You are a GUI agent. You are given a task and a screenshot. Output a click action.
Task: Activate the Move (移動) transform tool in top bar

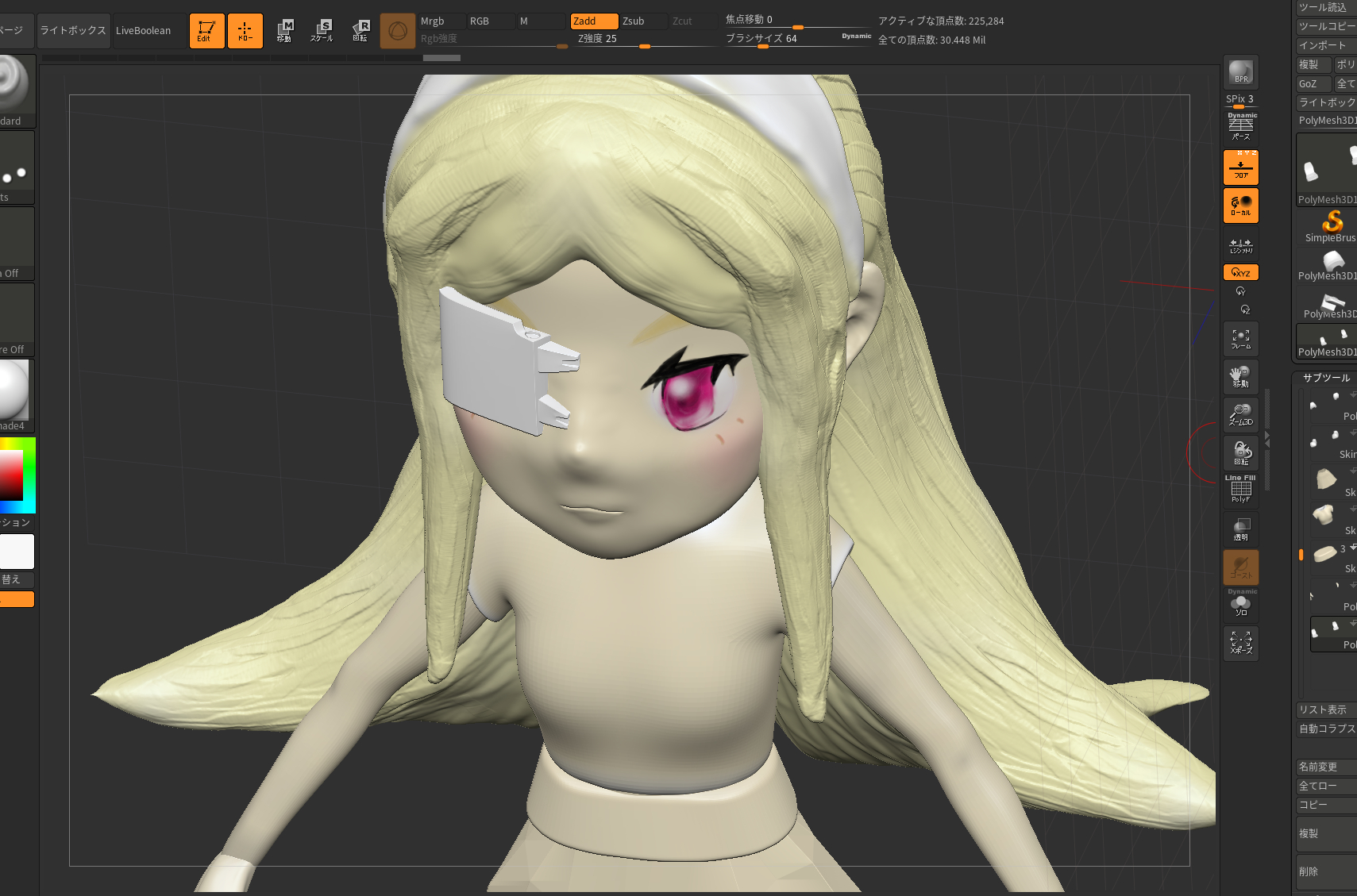click(284, 31)
